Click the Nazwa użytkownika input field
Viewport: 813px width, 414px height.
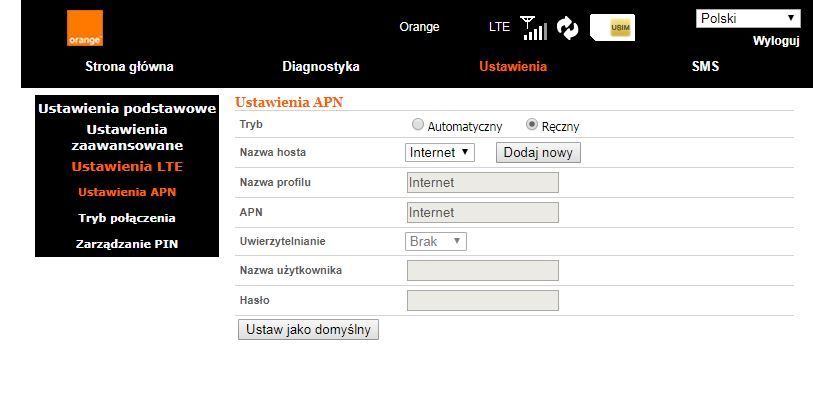pos(482,271)
